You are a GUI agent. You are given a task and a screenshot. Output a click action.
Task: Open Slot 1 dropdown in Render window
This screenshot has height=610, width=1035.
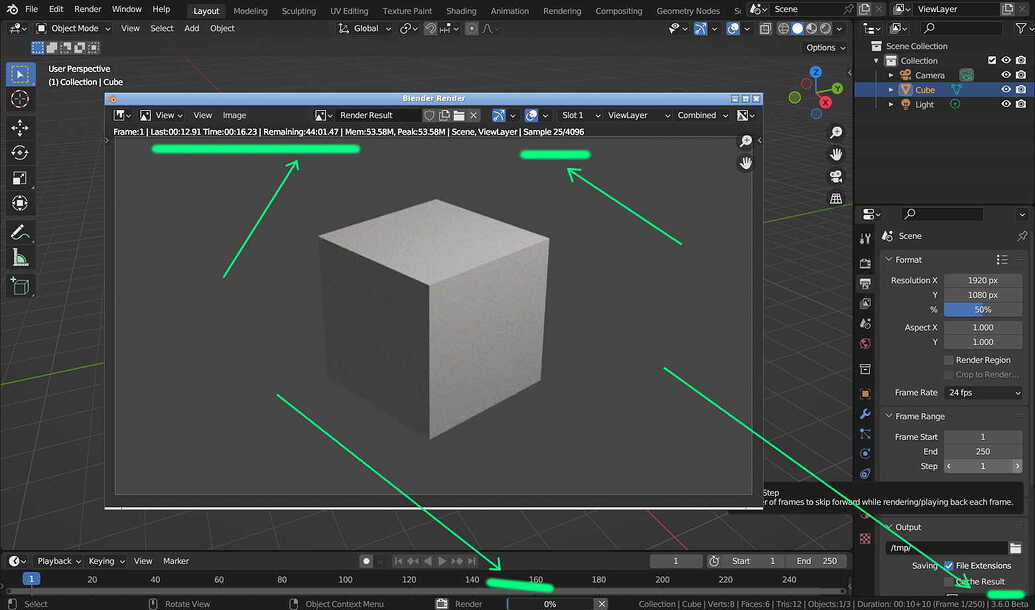coord(580,116)
